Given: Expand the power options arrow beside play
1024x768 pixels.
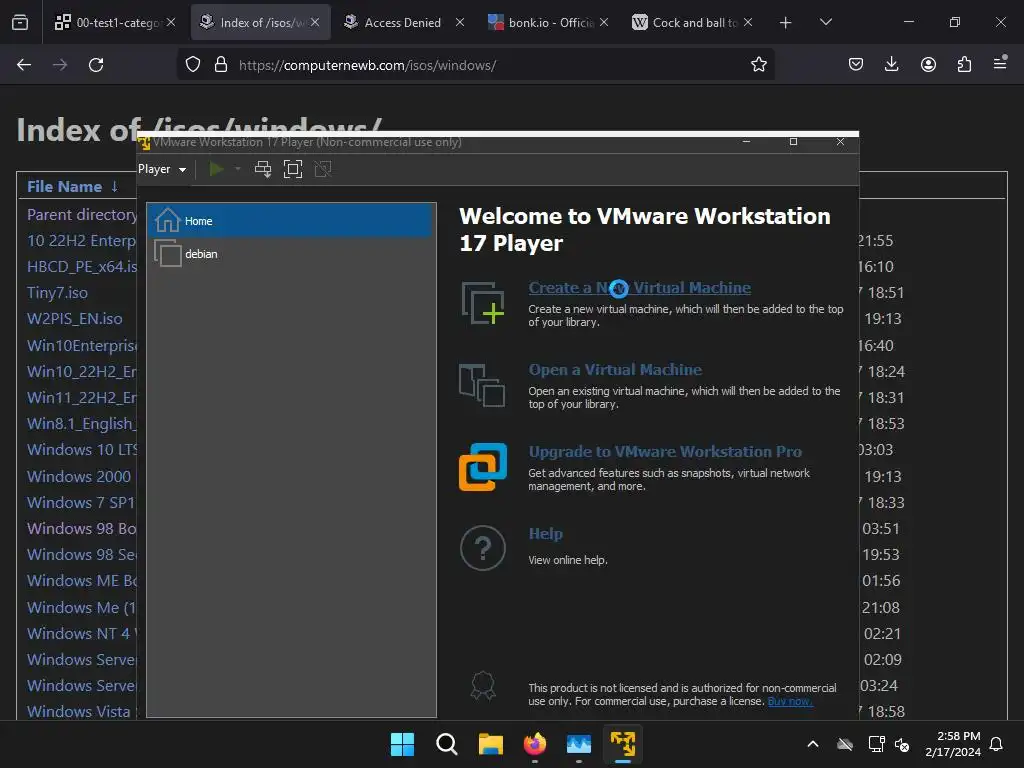Looking at the screenshot, I should coord(238,169).
